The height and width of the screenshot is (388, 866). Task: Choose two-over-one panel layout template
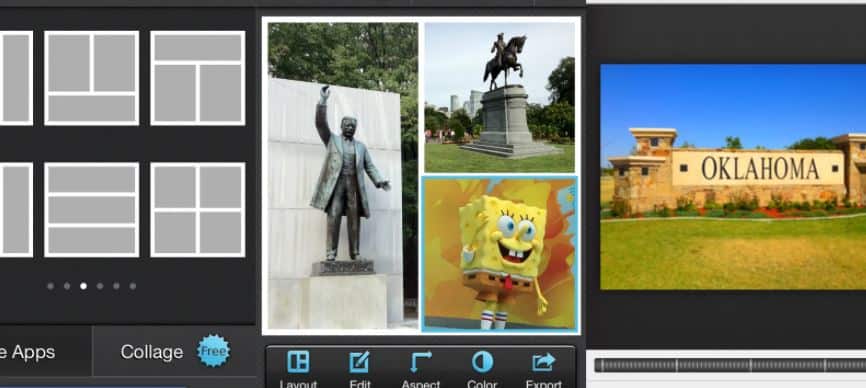[92, 78]
